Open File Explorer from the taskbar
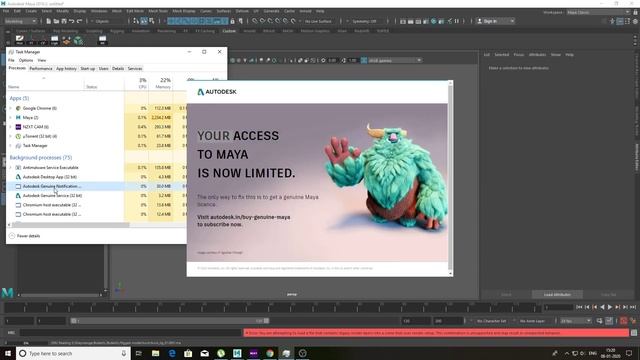This screenshot has height=360, width=640. point(156,353)
